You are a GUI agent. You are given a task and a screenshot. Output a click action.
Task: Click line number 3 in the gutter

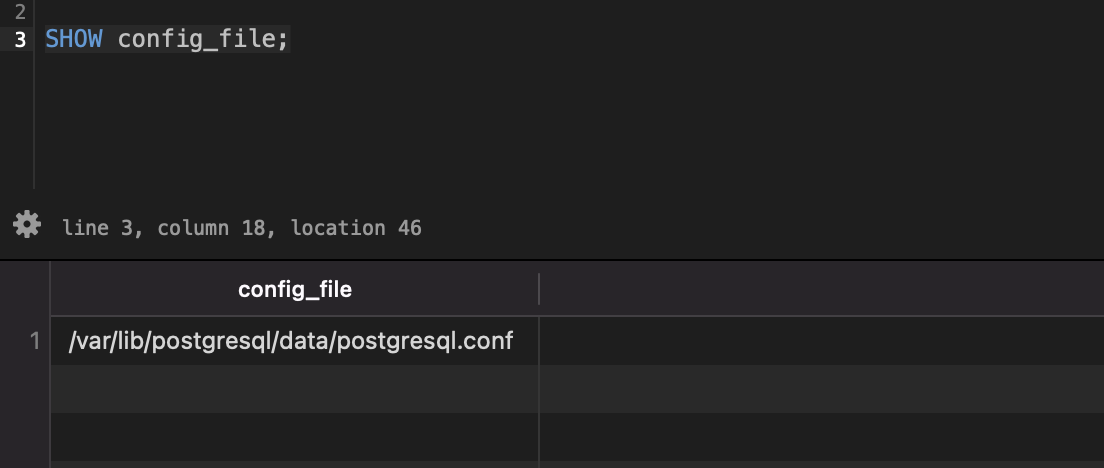pos(20,40)
